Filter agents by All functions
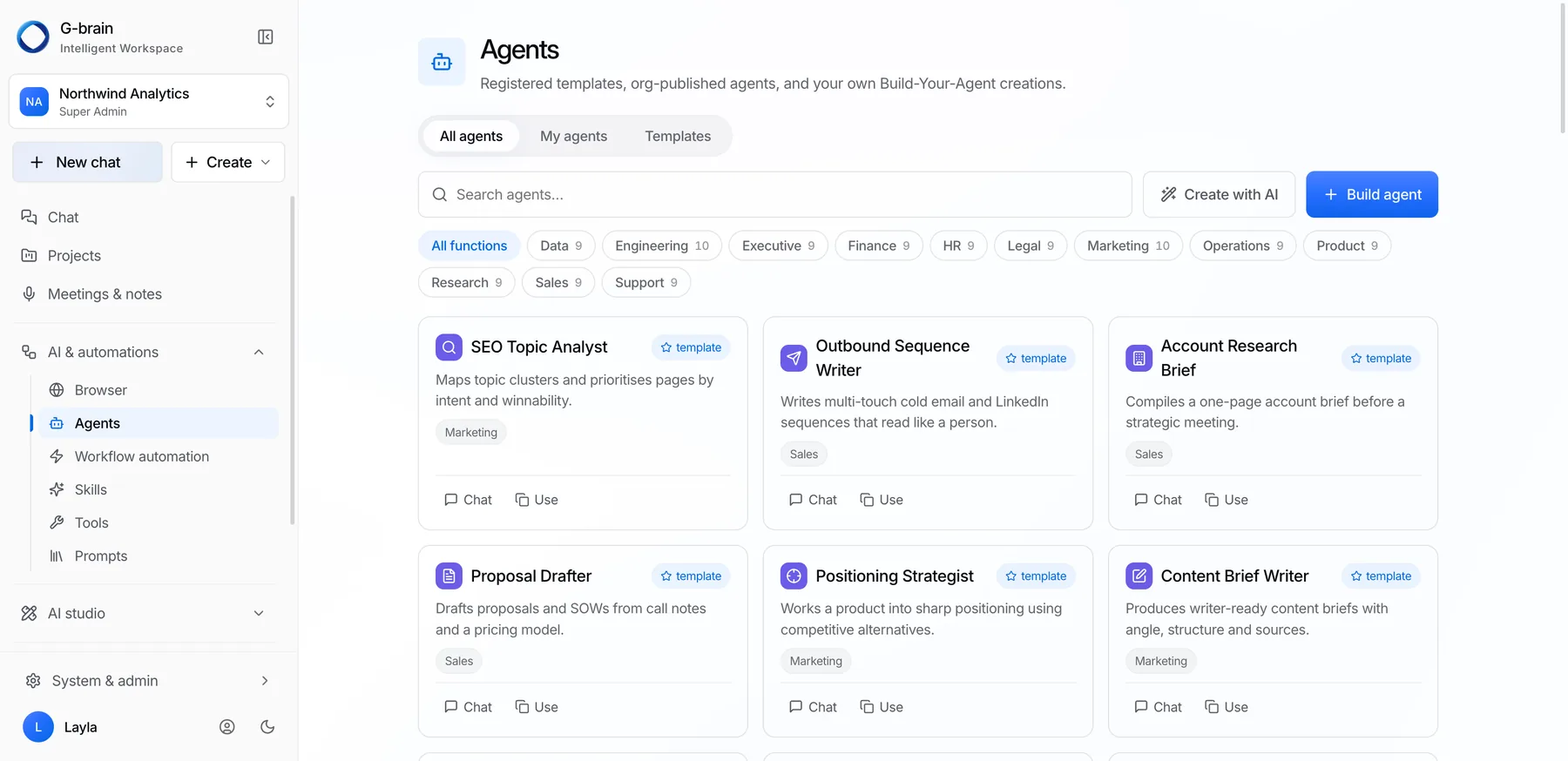1568x761 pixels. pyautogui.click(x=470, y=246)
